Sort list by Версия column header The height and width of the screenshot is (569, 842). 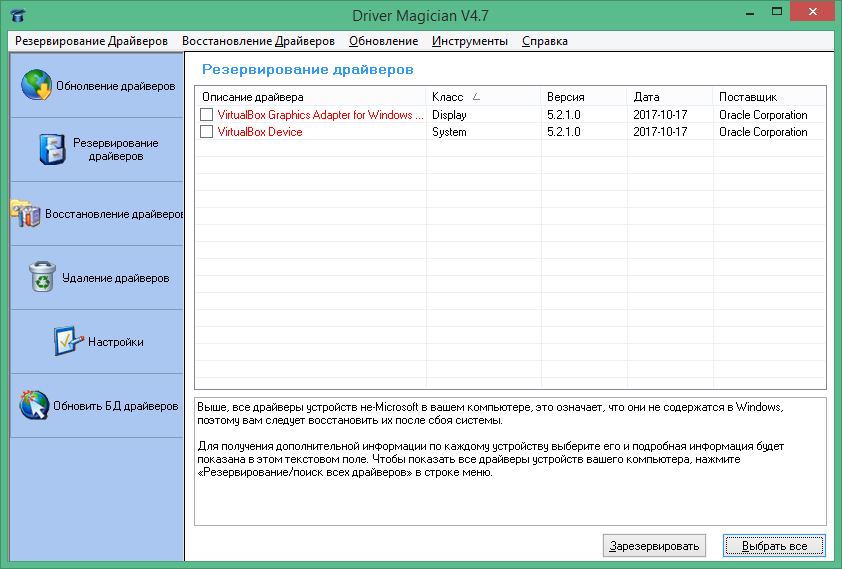click(565, 97)
